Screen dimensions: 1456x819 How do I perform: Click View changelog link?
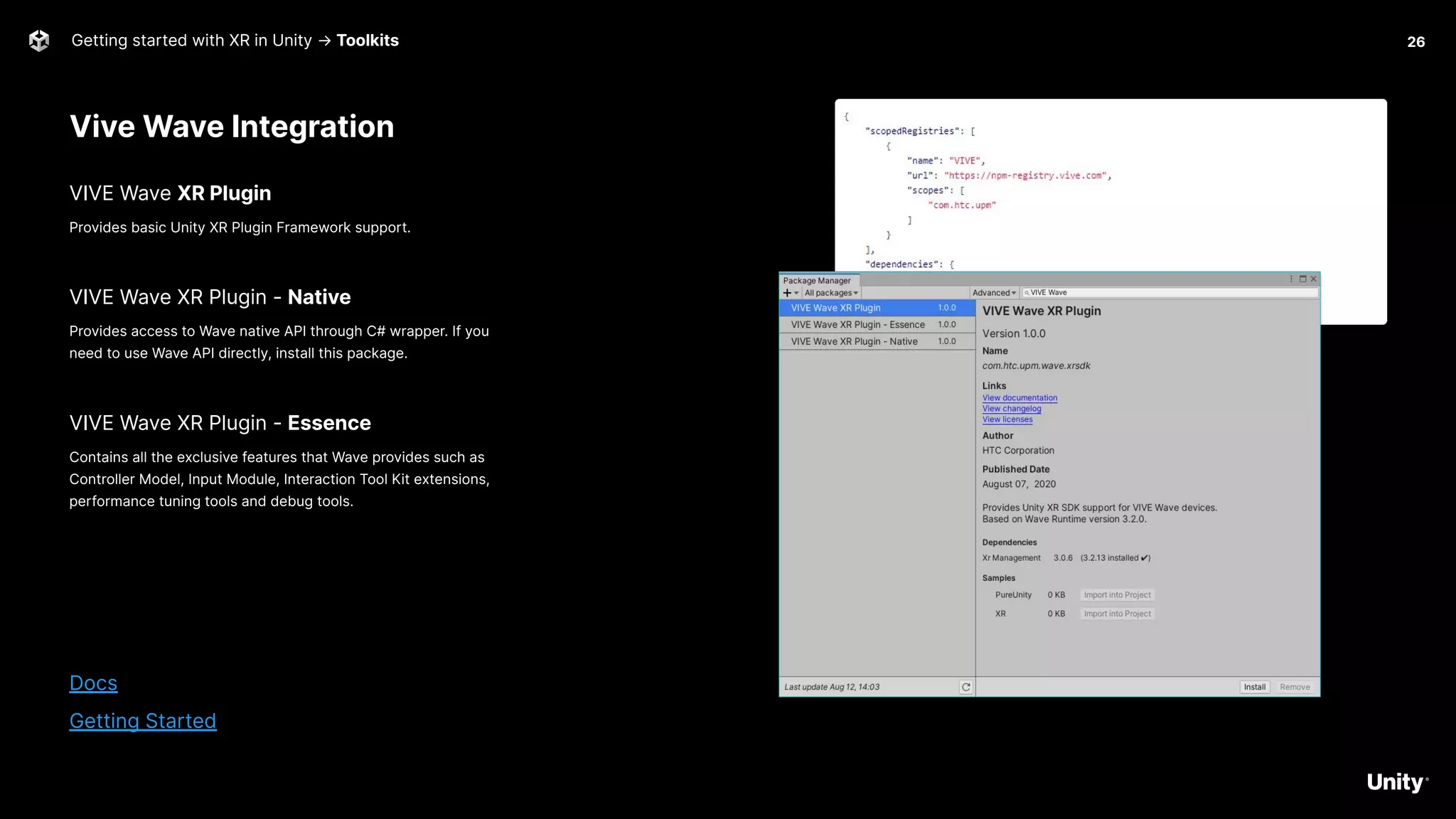click(x=1012, y=409)
